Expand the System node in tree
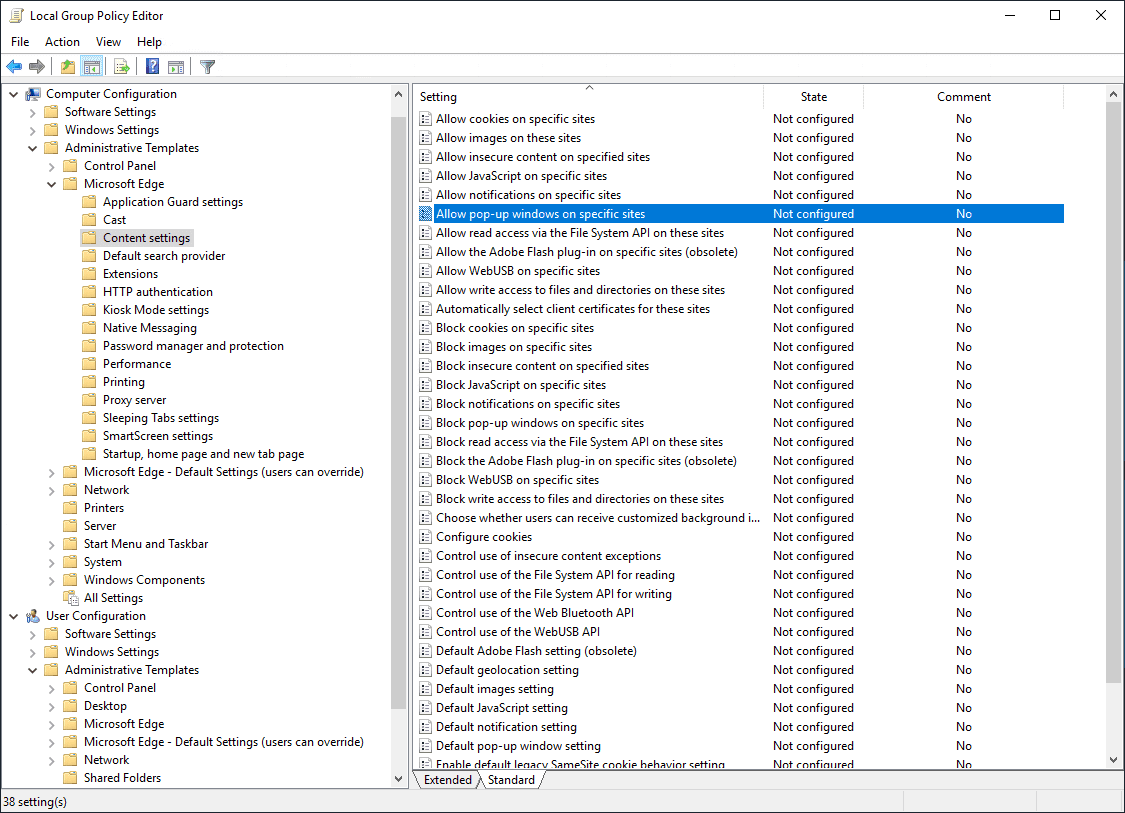The height and width of the screenshot is (813, 1125). click(52, 562)
